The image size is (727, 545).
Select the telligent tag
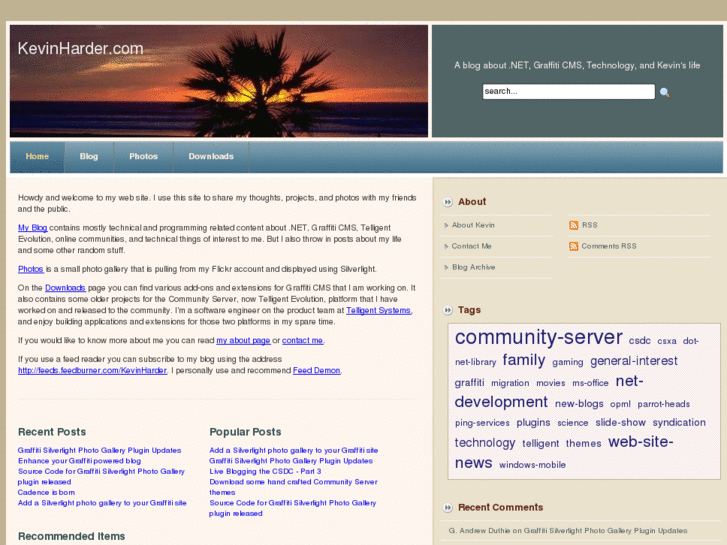(541, 443)
